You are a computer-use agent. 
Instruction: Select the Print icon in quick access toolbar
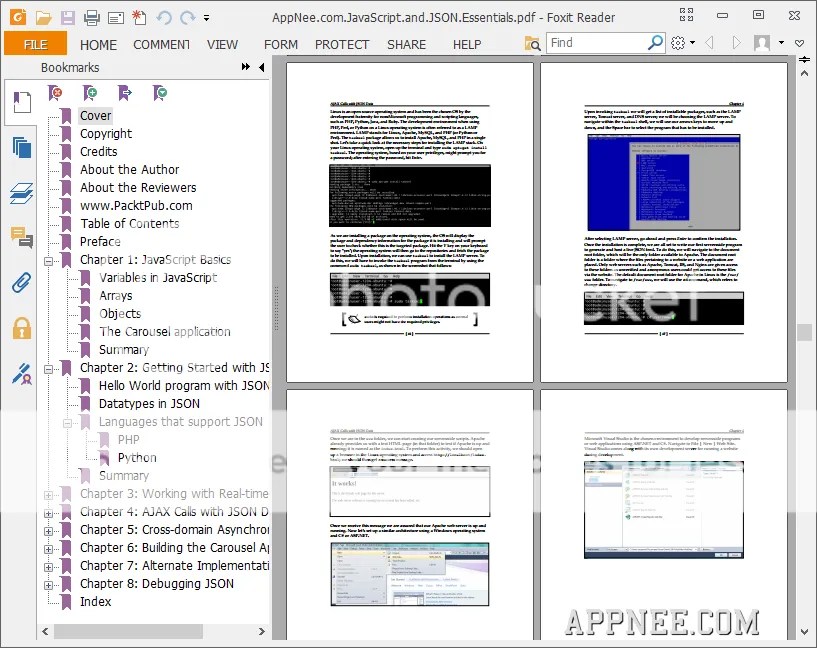coord(91,17)
